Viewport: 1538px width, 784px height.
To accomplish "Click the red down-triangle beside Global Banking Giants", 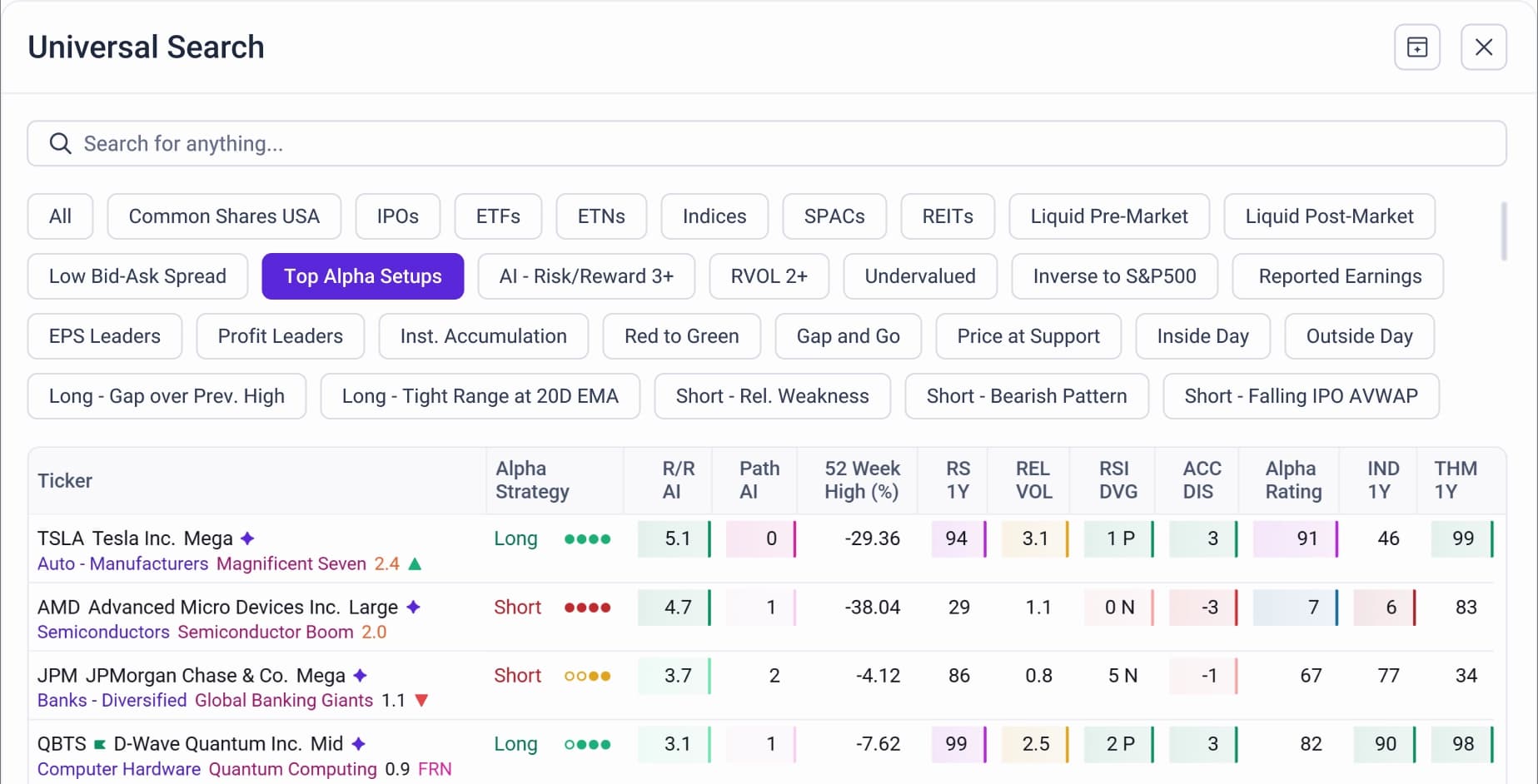I will pos(421,700).
